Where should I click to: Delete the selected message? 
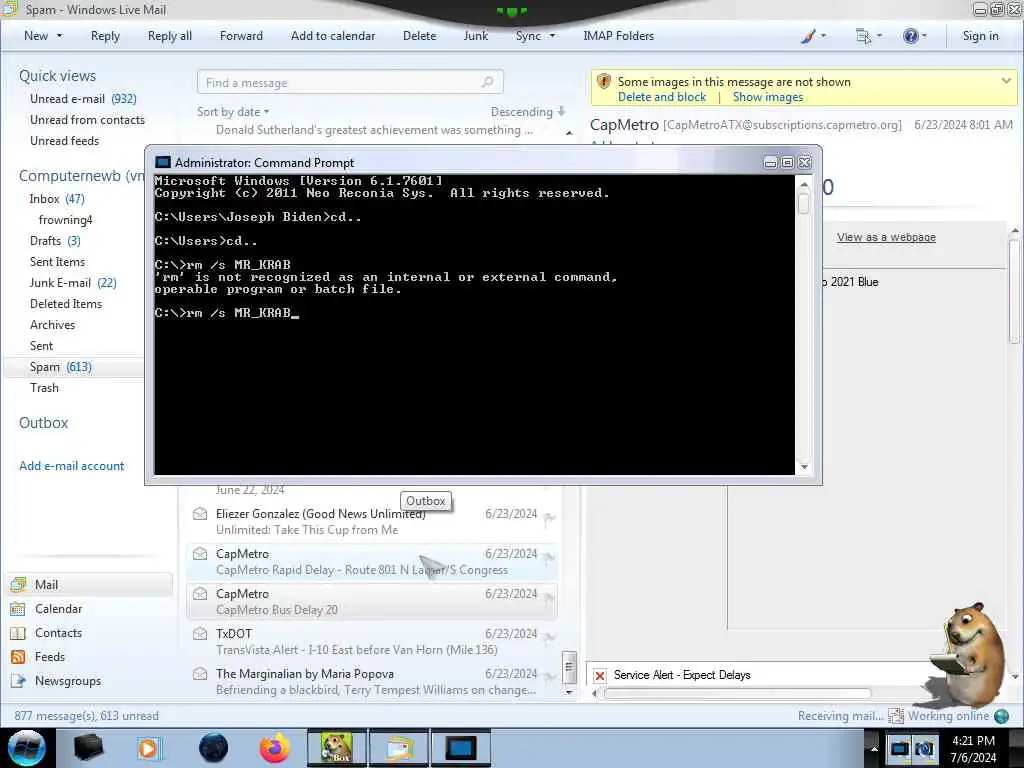click(419, 36)
